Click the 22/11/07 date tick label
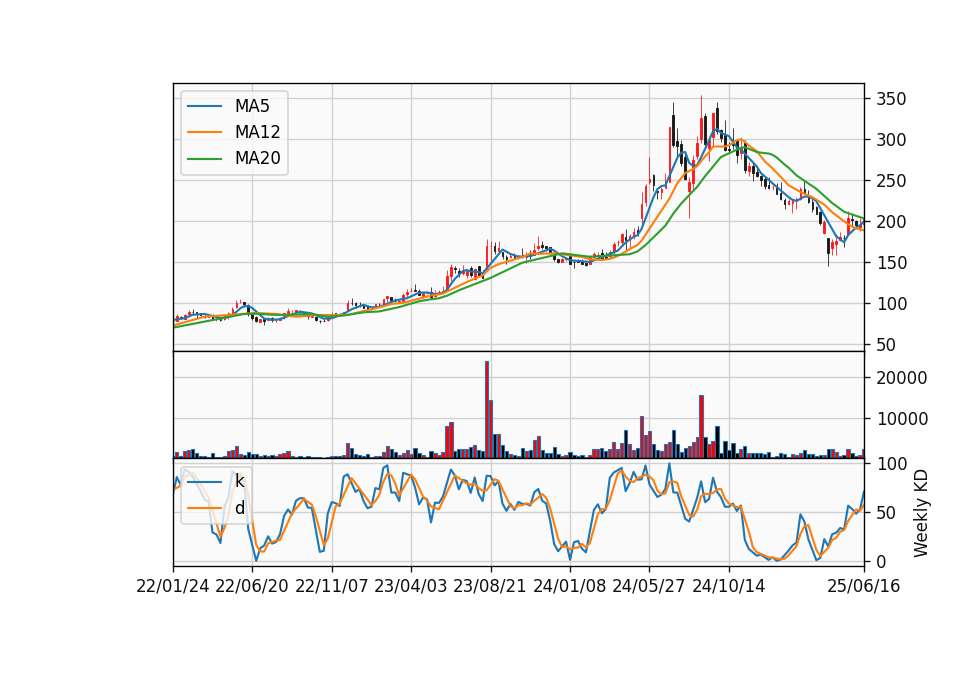 point(332,586)
